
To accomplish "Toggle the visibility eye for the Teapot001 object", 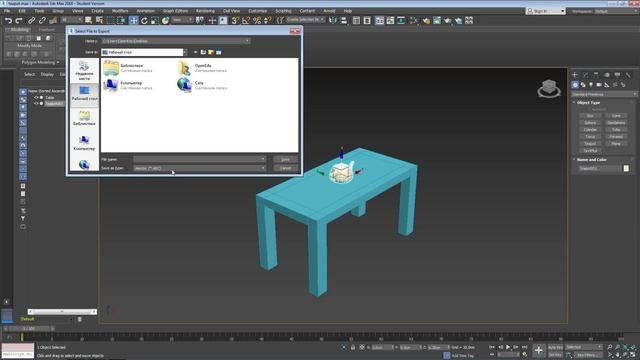I will coord(36,103).
